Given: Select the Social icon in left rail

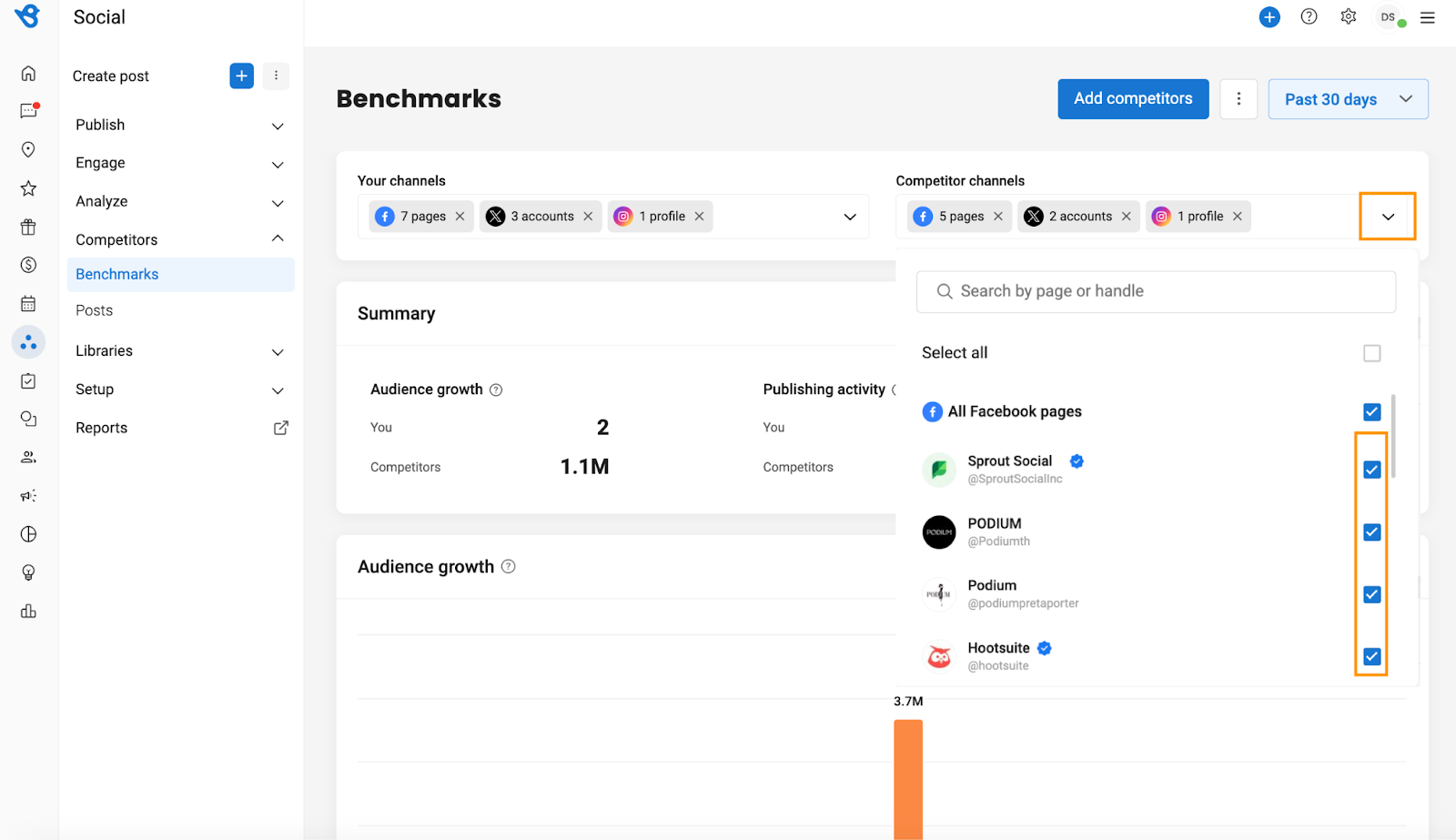Looking at the screenshot, I should tap(28, 342).
